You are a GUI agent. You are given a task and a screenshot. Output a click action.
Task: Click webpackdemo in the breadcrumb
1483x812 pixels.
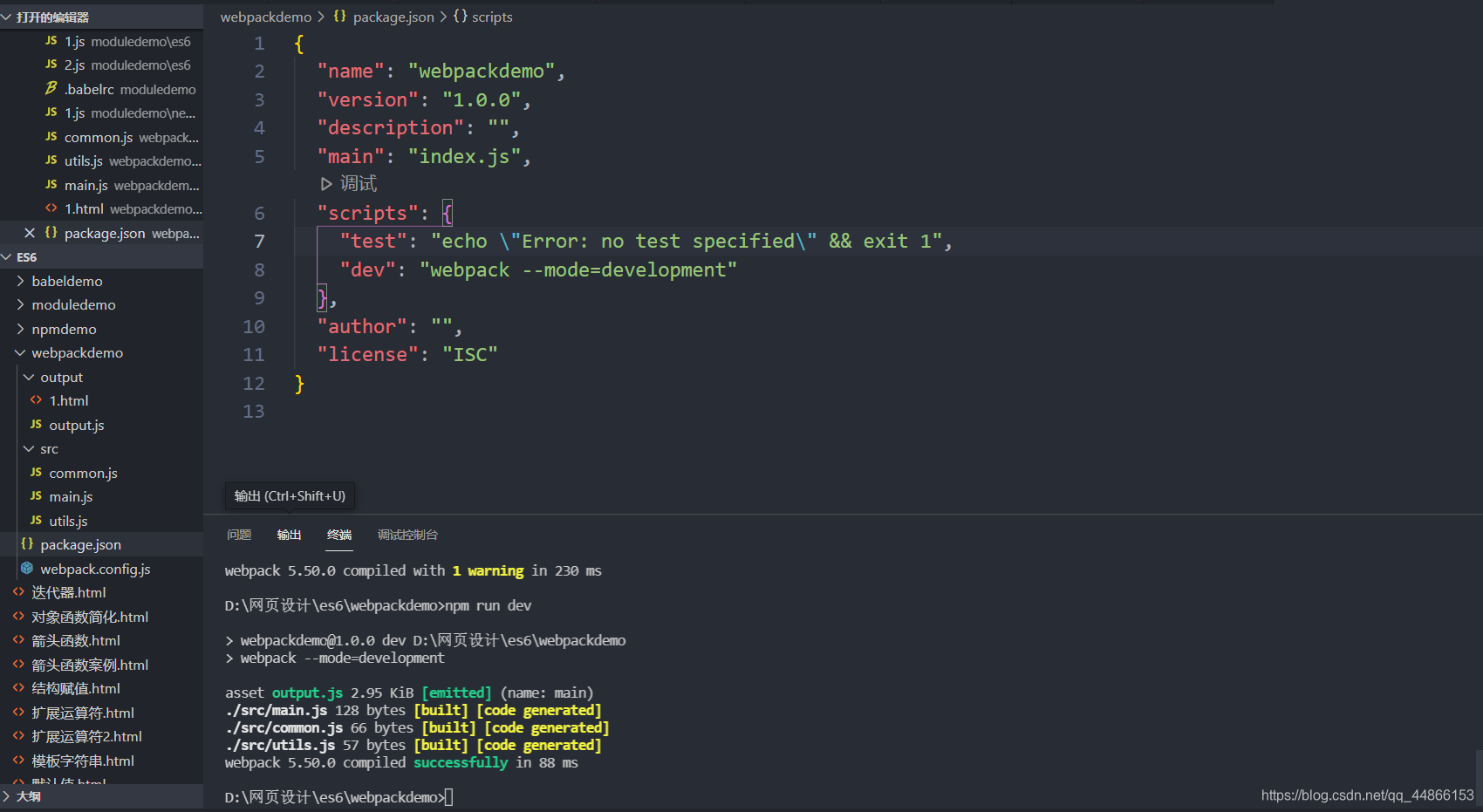click(x=266, y=17)
